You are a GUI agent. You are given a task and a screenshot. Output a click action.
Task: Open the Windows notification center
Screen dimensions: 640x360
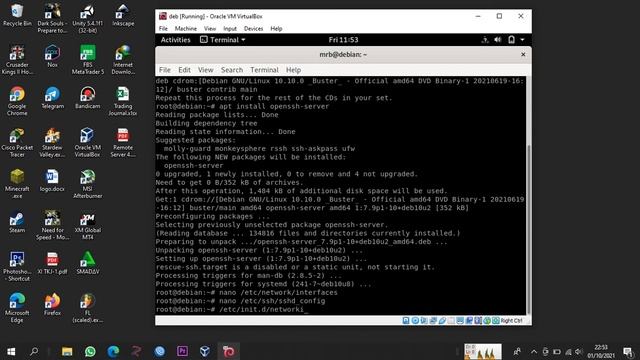coord(628,351)
